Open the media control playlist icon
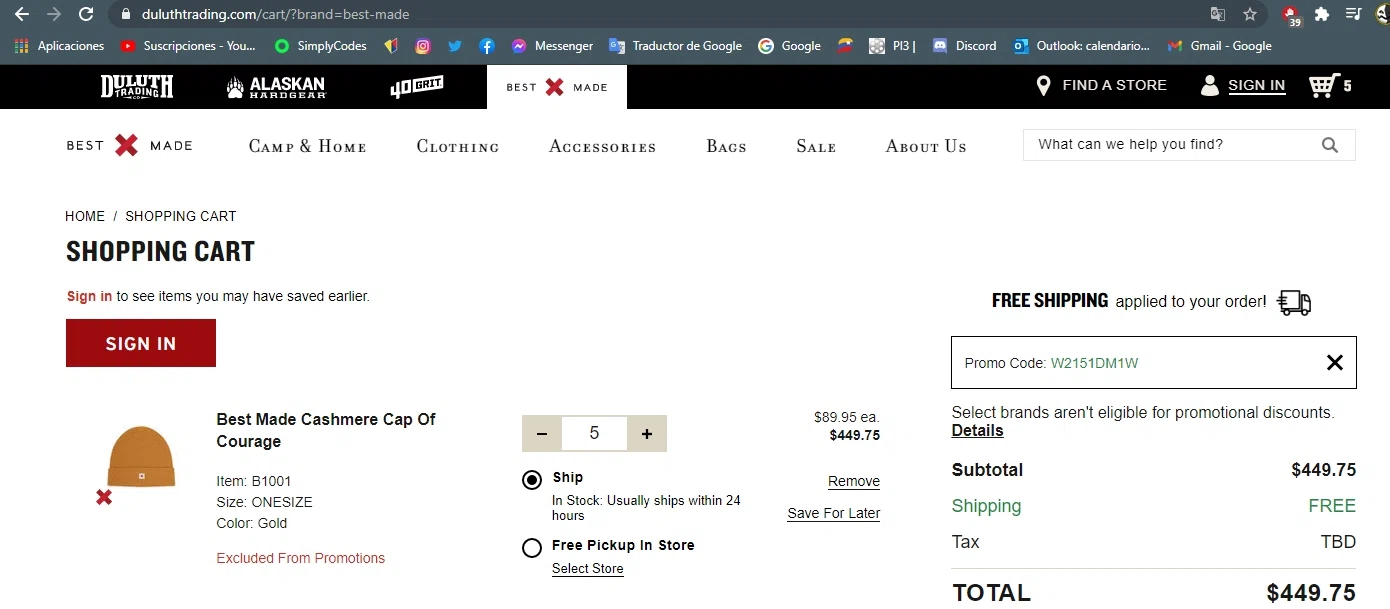Image resolution: width=1390 pixels, height=609 pixels. (x=1354, y=14)
